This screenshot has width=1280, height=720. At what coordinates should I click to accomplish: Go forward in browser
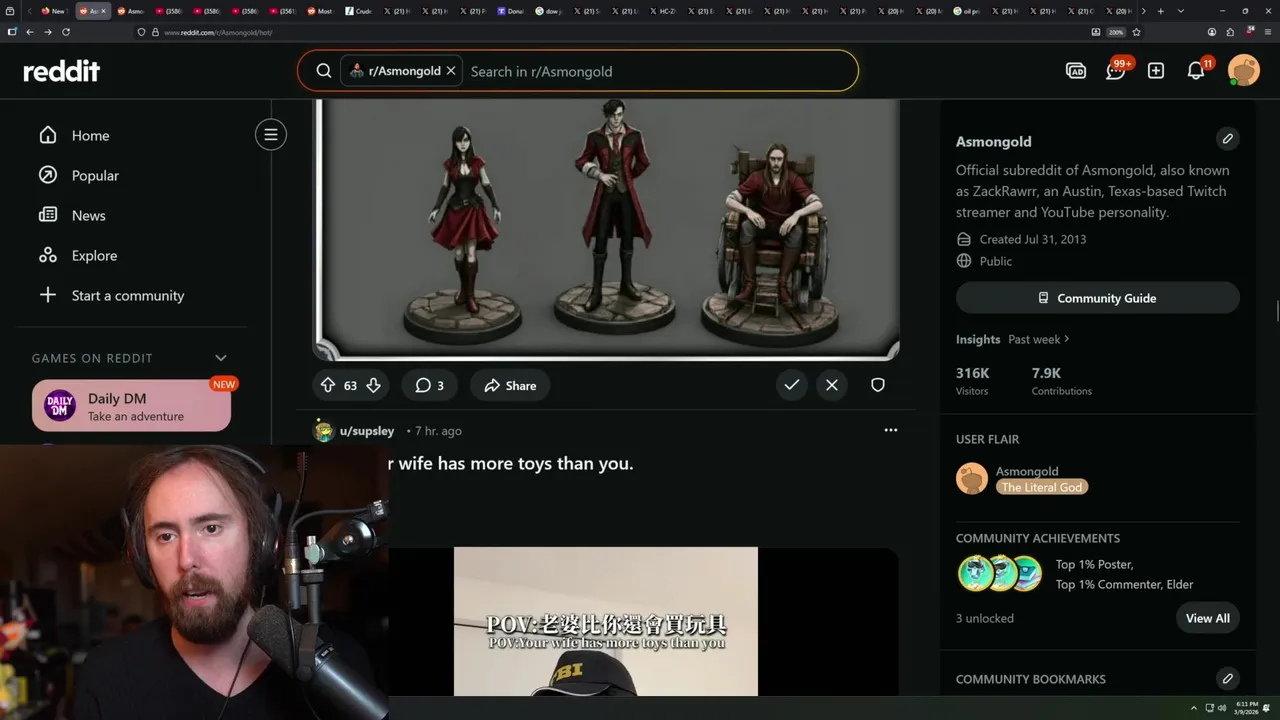pos(48,32)
